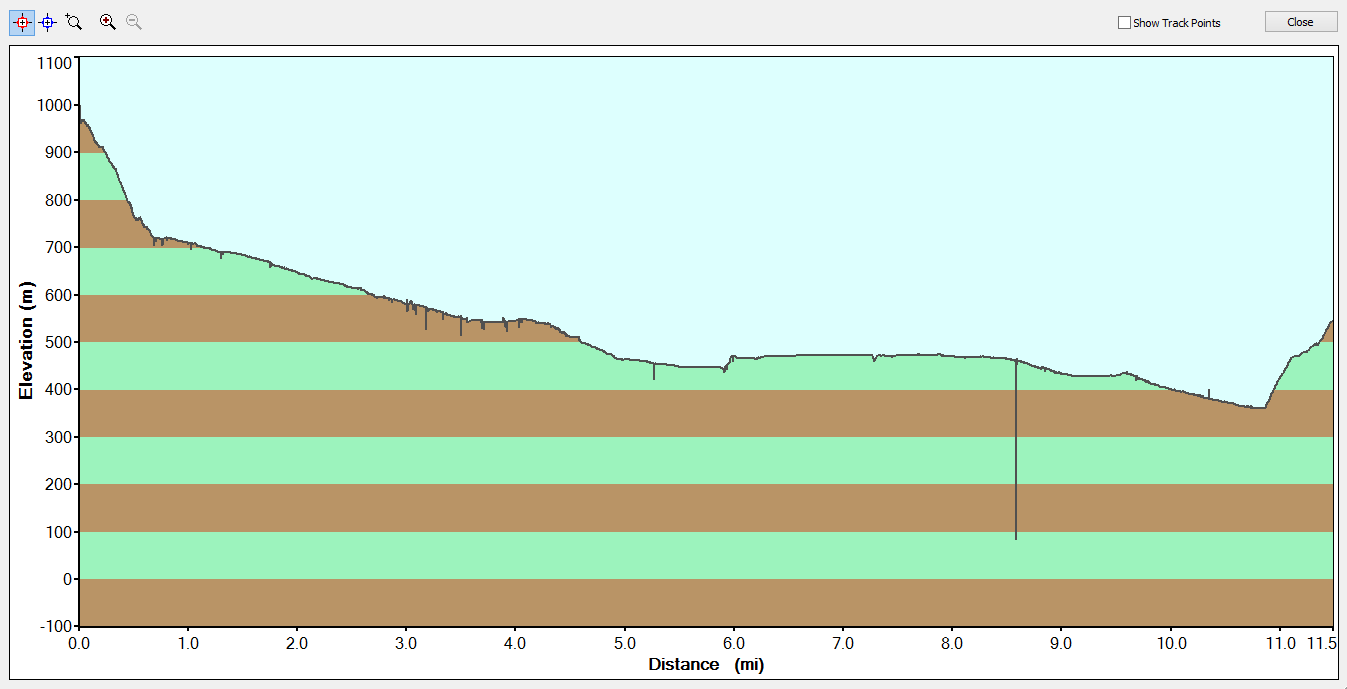Click the 900 elevation axis label

(x=58, y=152)
